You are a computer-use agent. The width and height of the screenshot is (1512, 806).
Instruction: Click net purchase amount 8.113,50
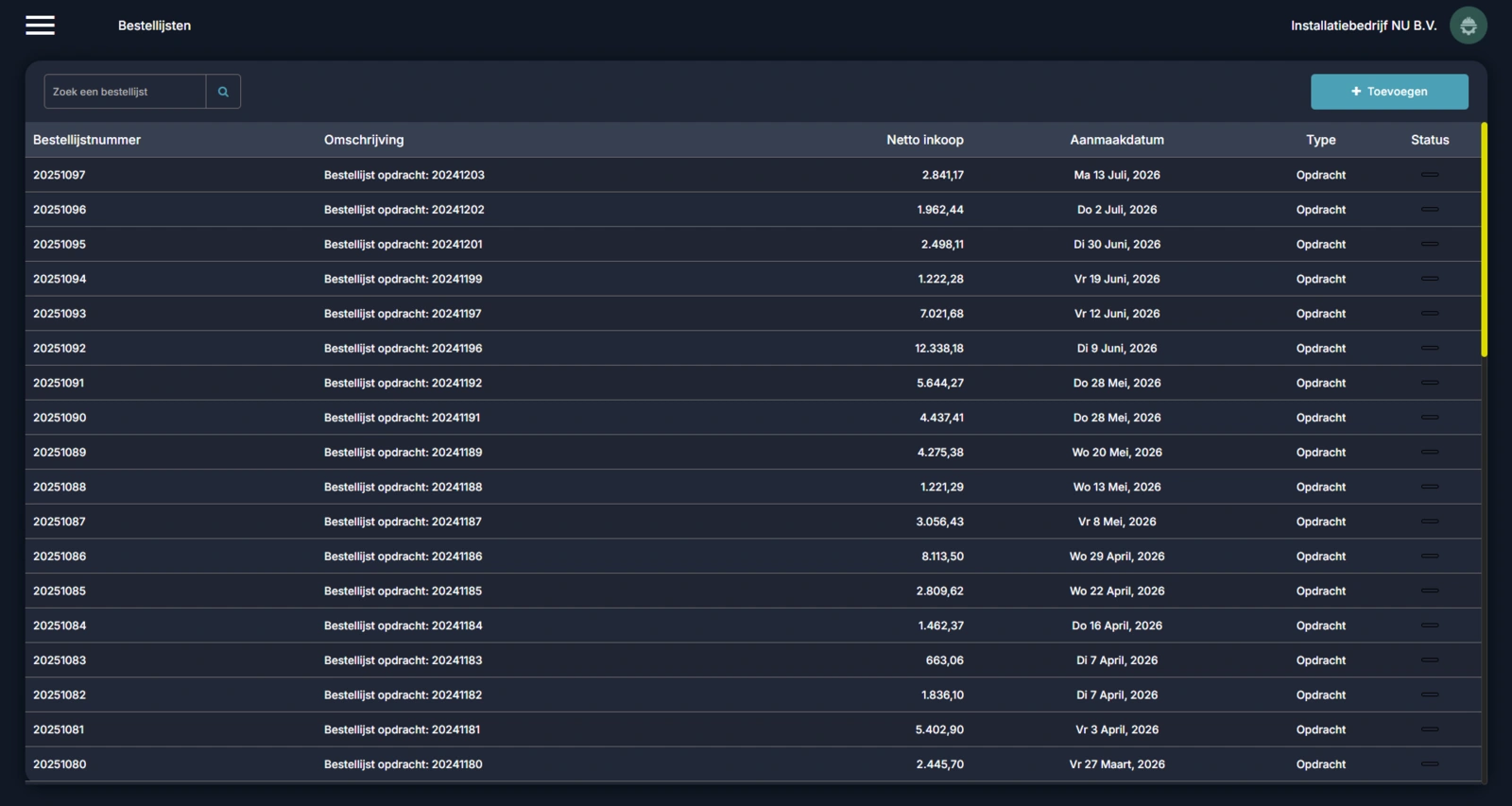(943, 556)
